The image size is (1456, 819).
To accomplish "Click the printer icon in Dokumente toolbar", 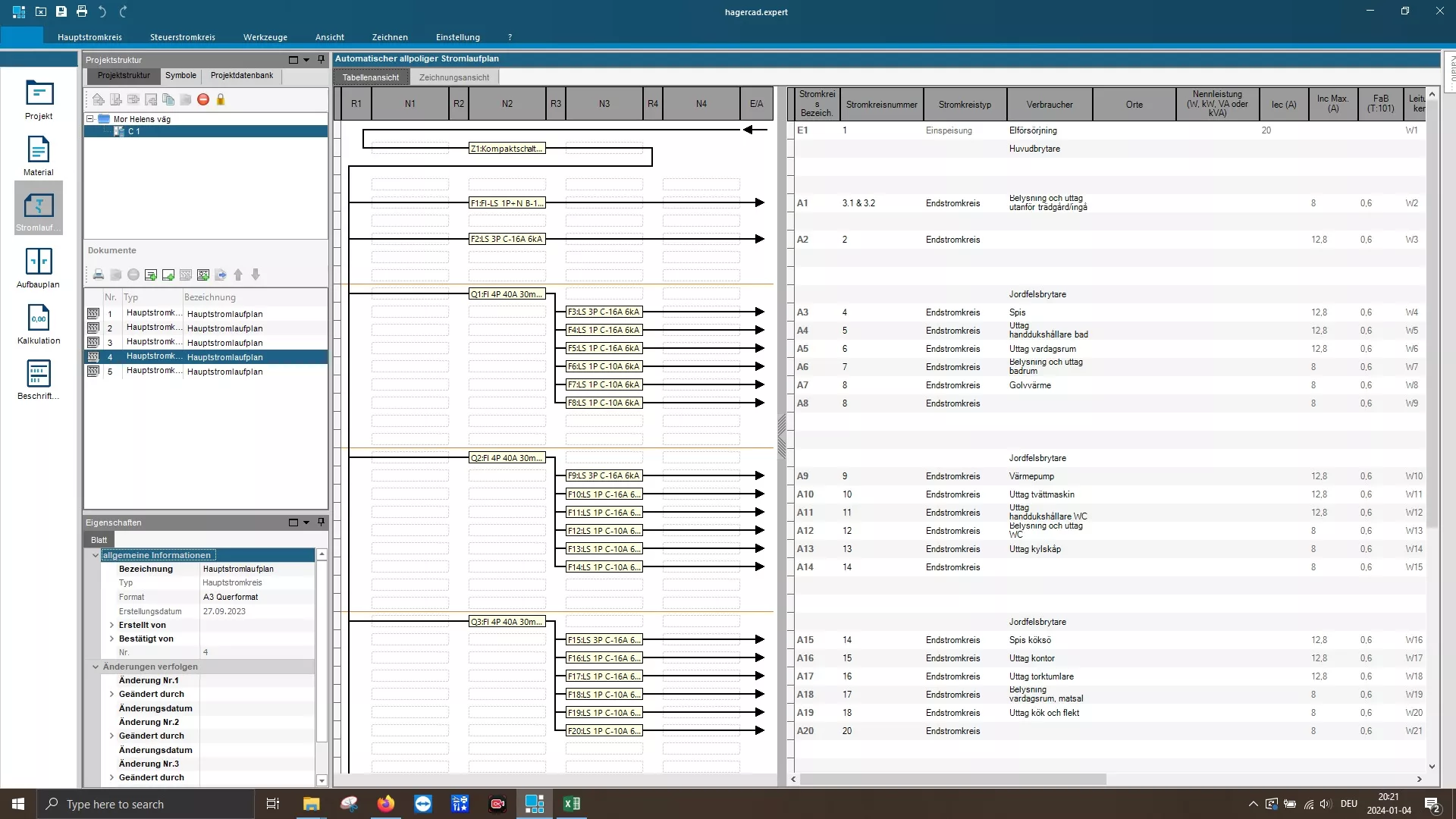I will click(x=99, y=275).
